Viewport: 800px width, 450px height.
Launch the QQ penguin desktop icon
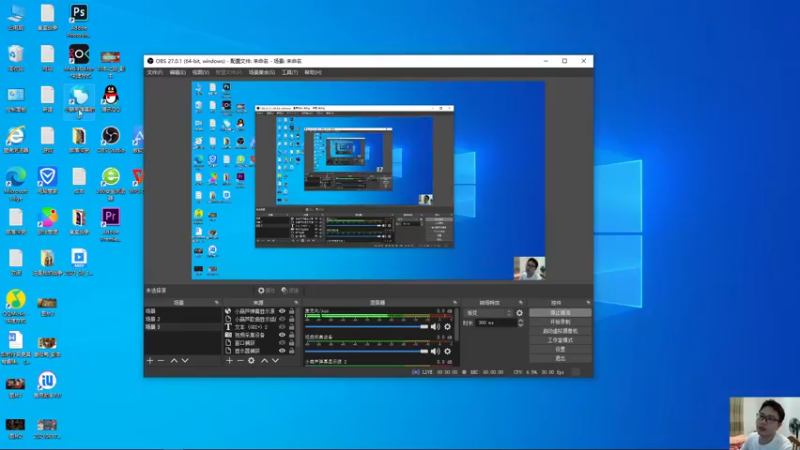(111, 99)
